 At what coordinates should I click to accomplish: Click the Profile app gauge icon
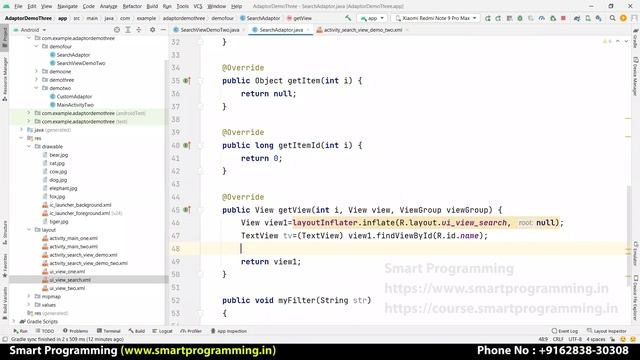[x=542, y=18]
